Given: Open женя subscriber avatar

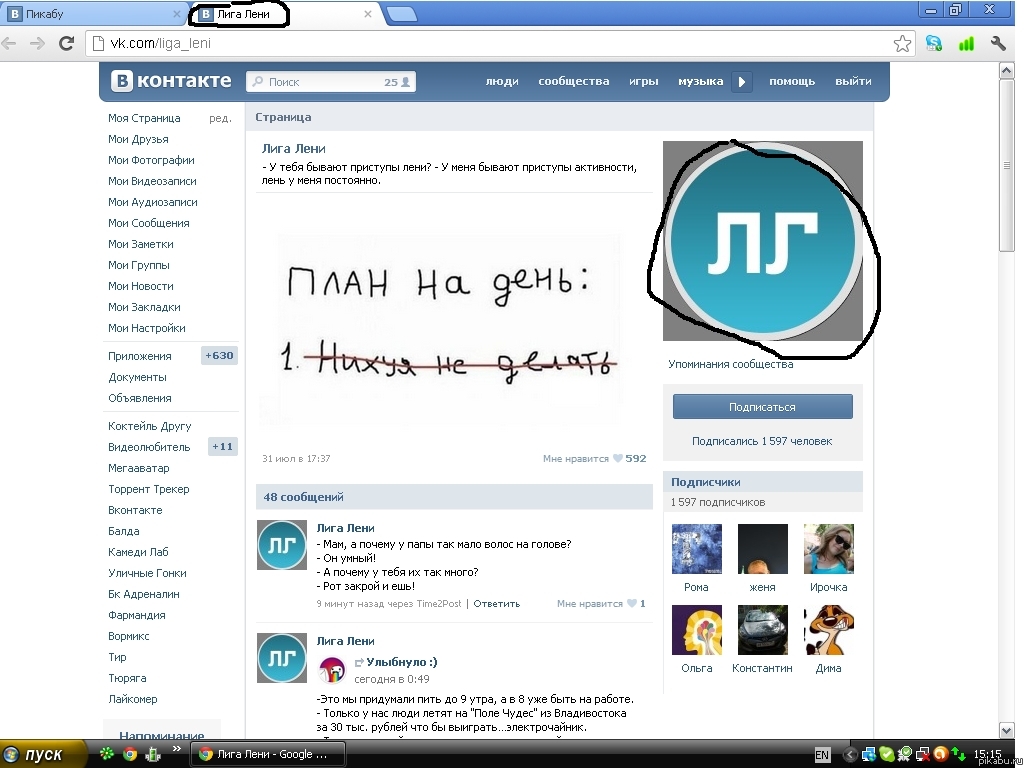Looking at the screenshot, I should click(x=763, y=549).
